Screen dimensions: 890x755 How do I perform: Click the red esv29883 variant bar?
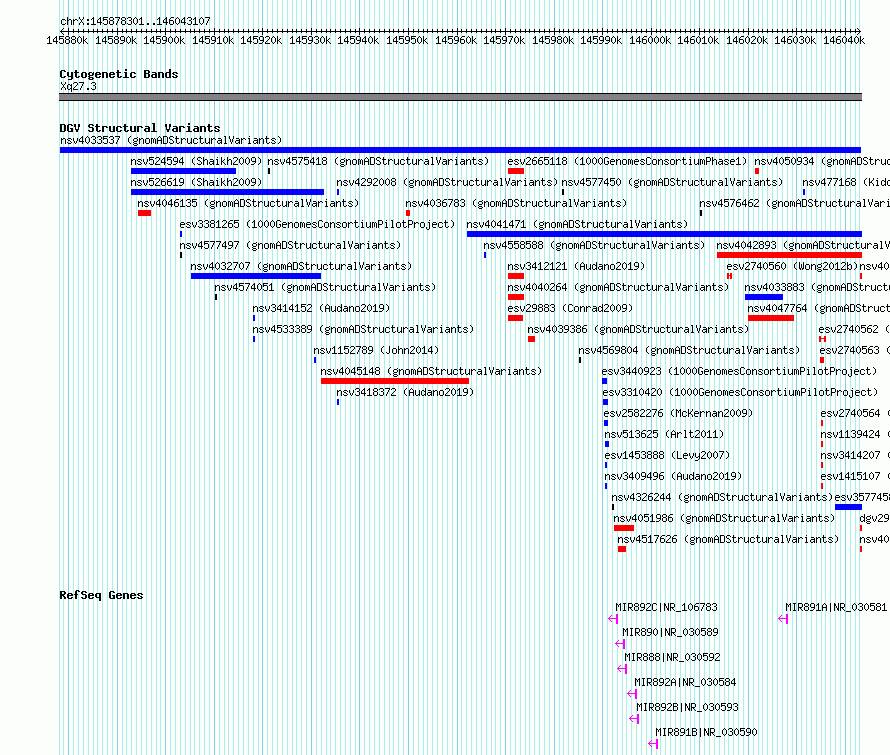coord(515,318)
